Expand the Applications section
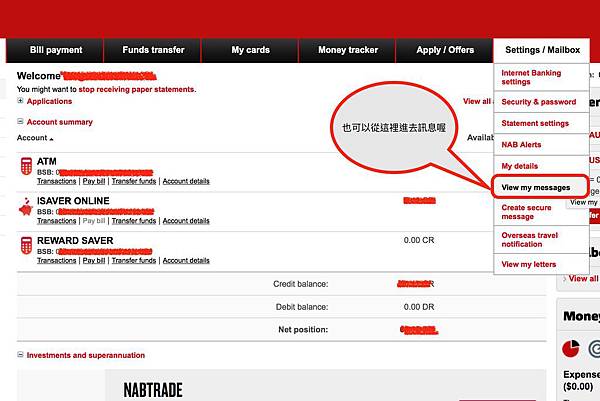This screenshot has height=401, width=600. 20,101
